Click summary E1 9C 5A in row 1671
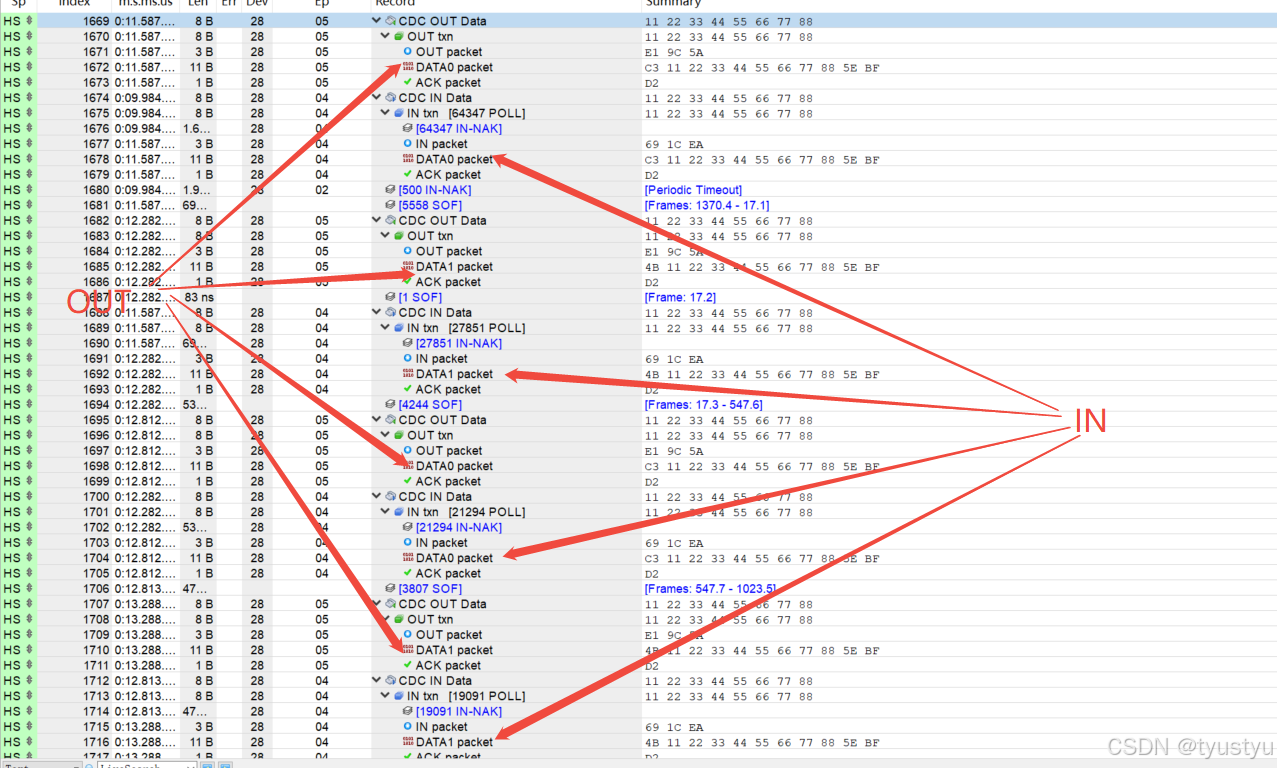The height and width of the screenshot is (768, 1277). [674, 52]
